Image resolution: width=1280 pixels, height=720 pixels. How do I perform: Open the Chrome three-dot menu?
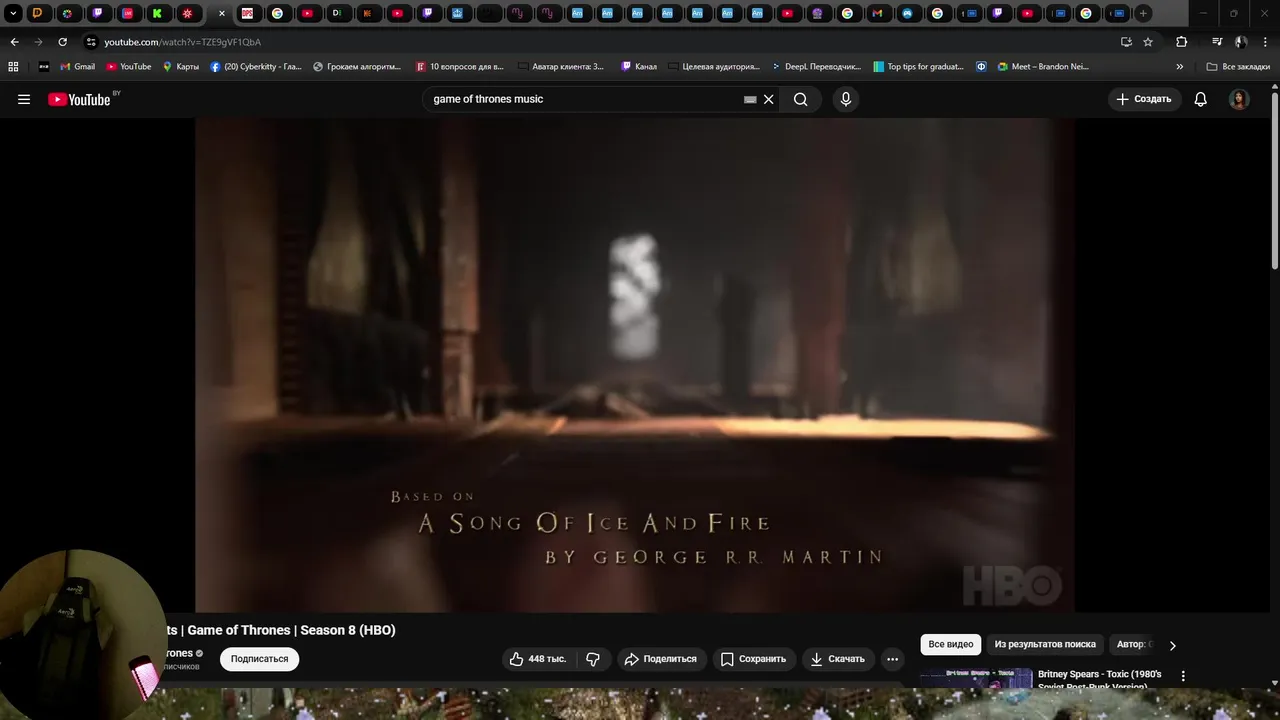pos(1265,42)
